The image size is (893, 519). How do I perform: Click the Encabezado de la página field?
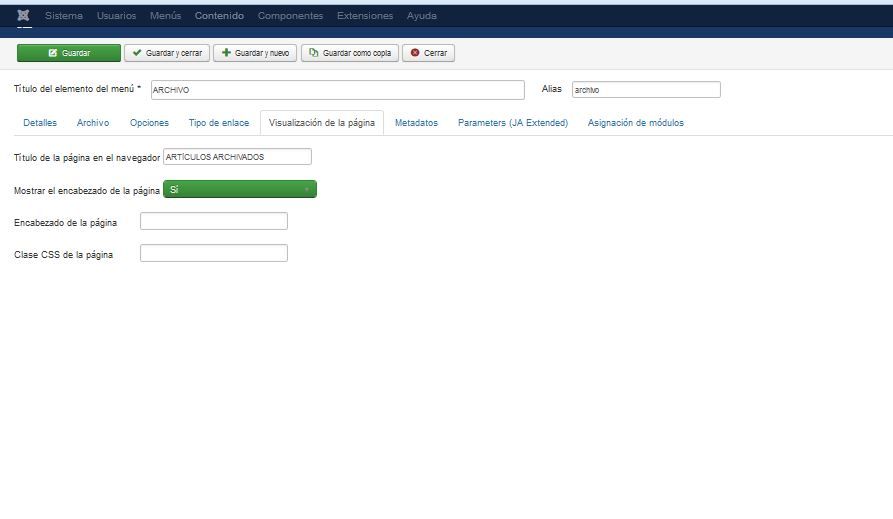214,221
